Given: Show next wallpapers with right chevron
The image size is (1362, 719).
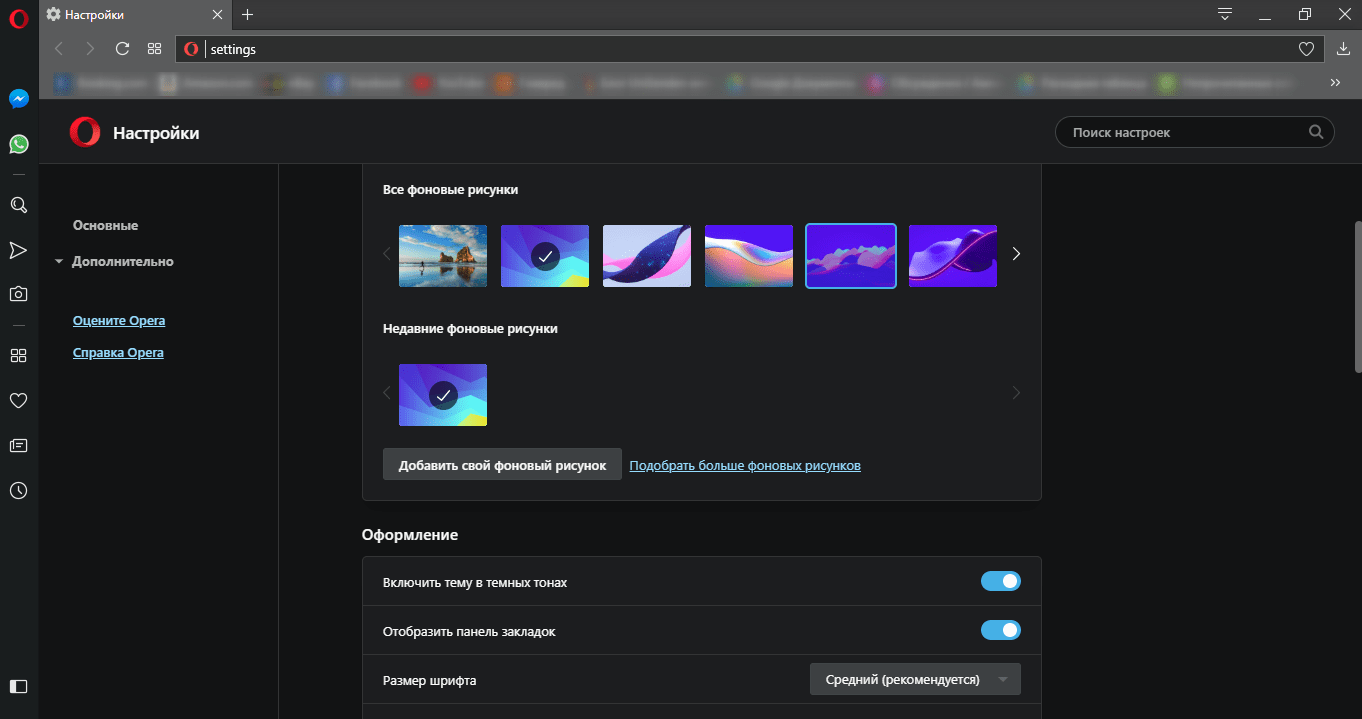Looking at the screenshot, I should 1016,254.
